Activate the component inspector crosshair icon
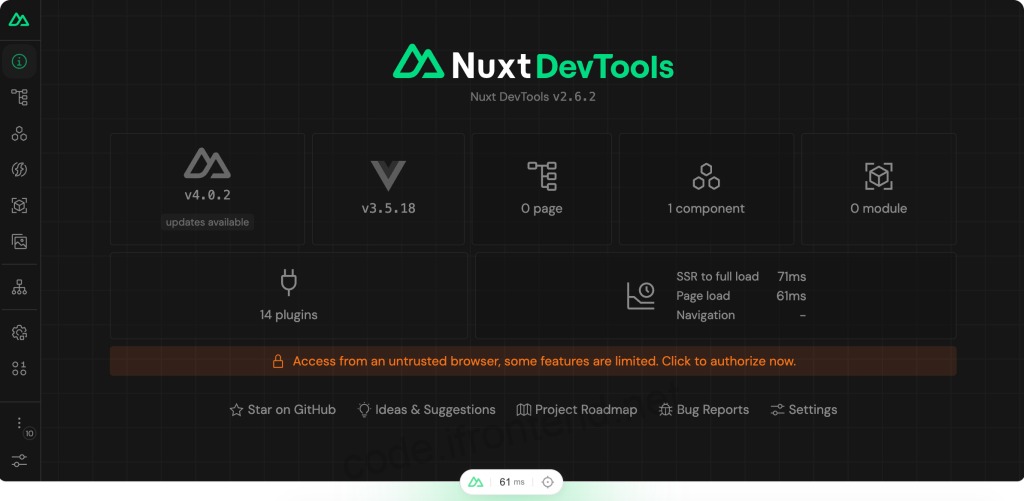 coord(547,482)
